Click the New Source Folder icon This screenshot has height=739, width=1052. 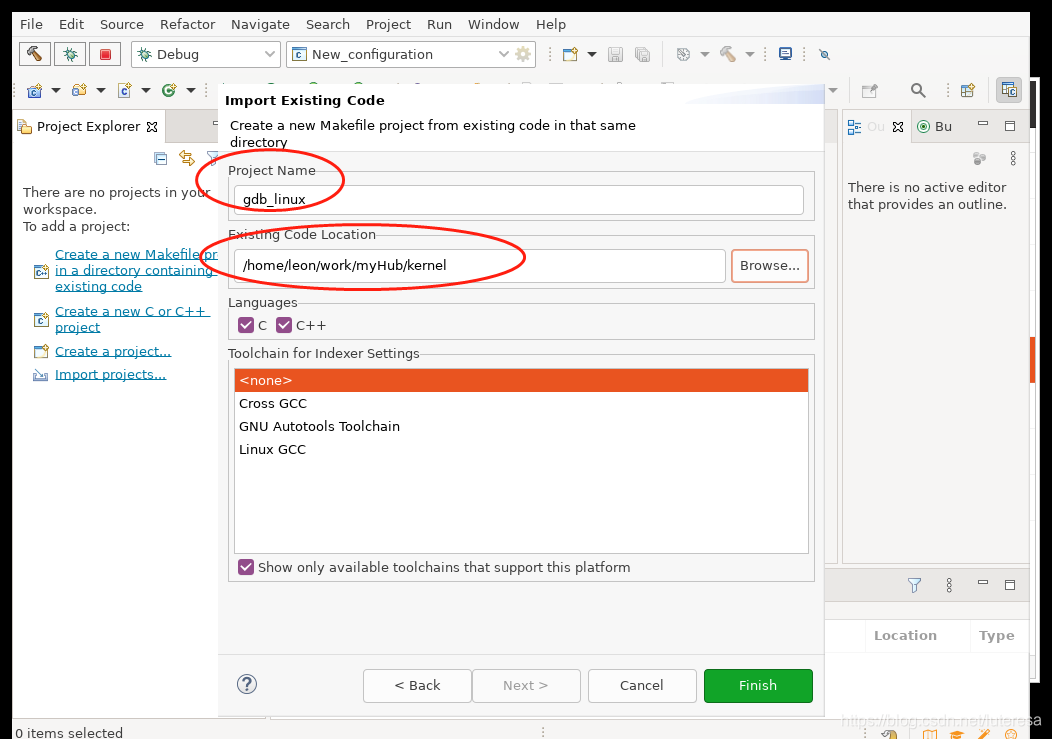[79, 90]
